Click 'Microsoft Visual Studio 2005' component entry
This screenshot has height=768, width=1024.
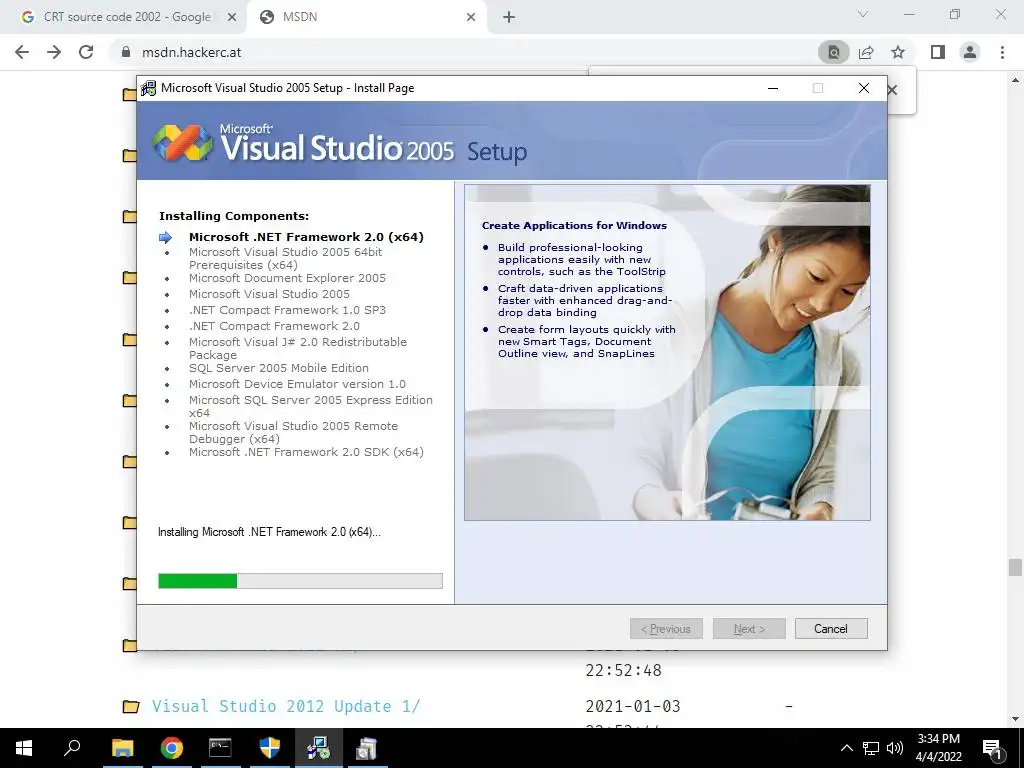coord(269,294)
